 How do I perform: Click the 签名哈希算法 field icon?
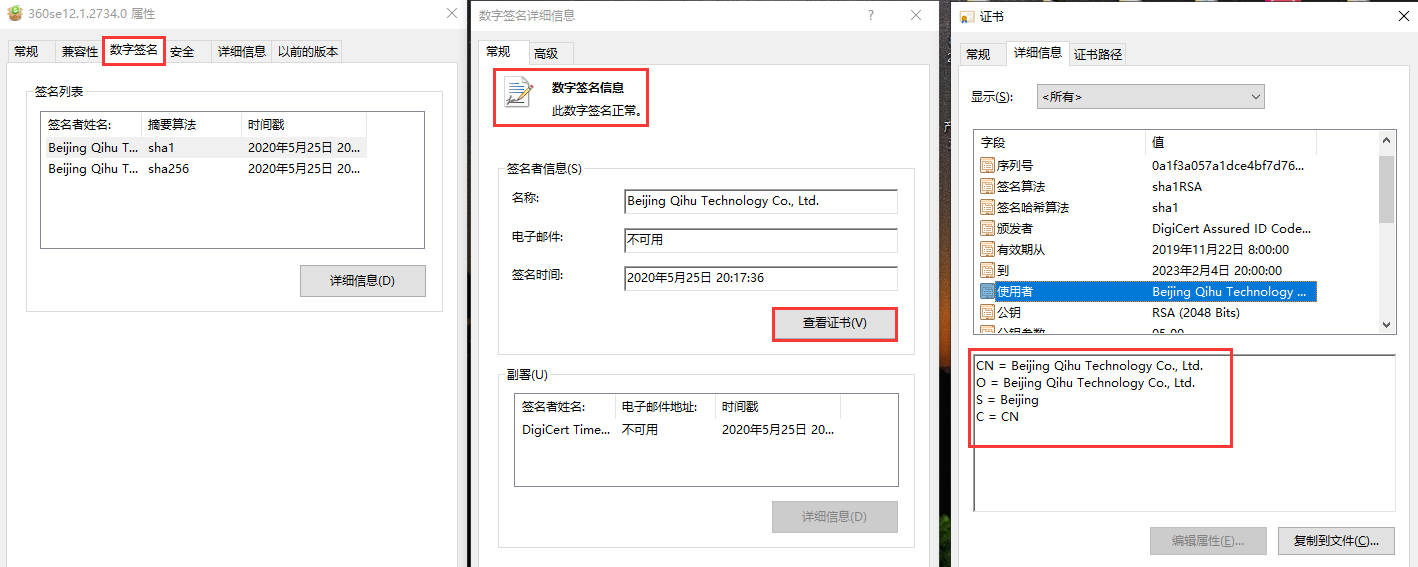coord(988,207)
